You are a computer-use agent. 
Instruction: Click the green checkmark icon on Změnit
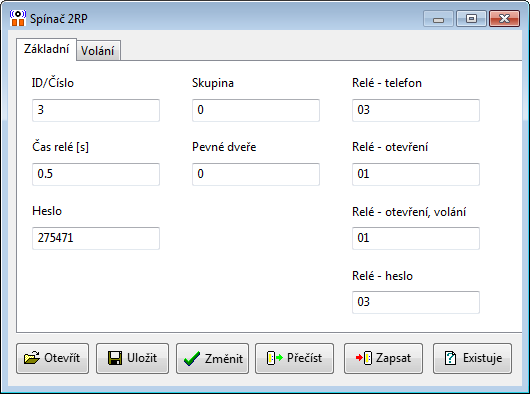pos(192,359)
